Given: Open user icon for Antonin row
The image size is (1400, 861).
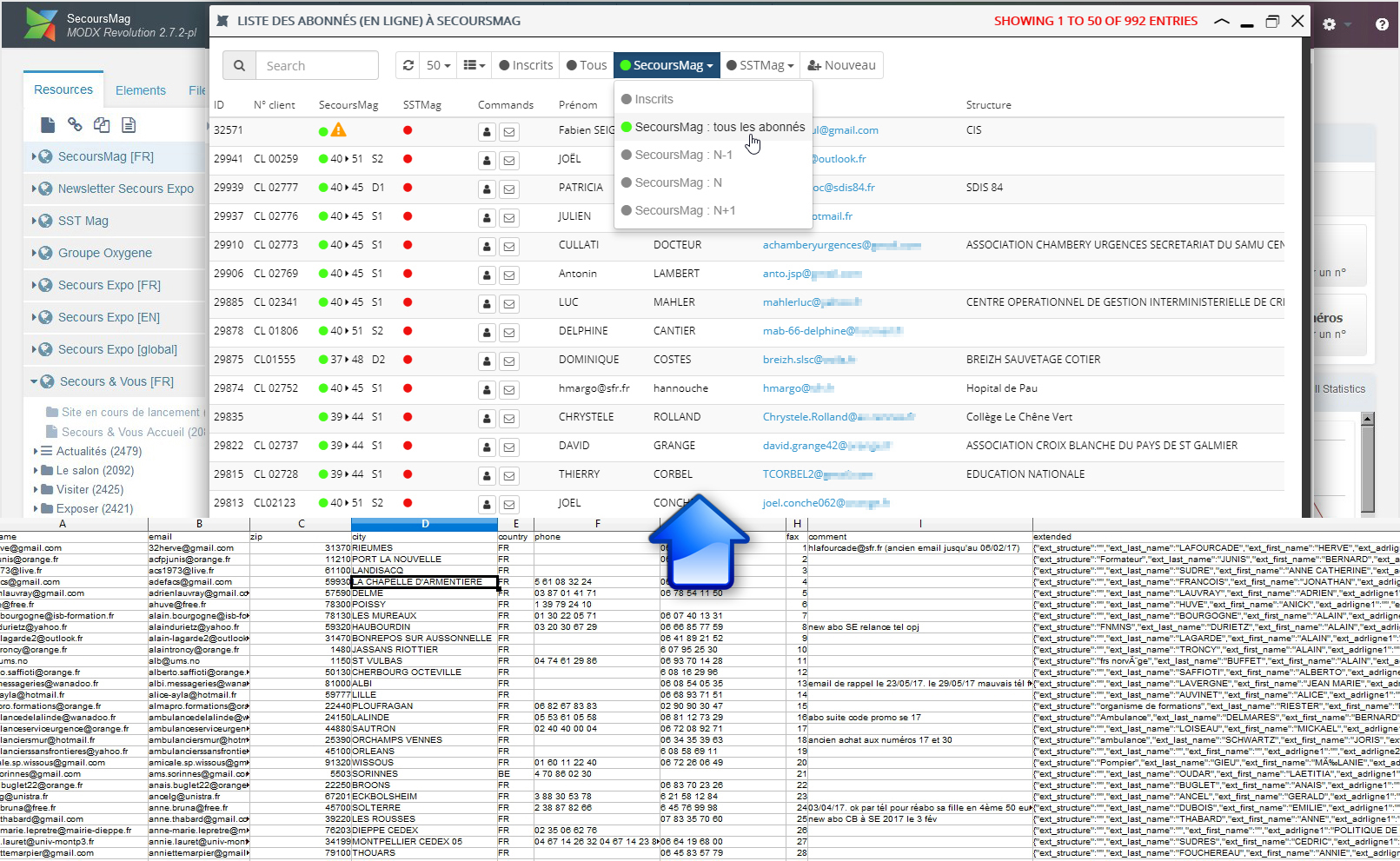Looking at the screenshot, I should click(487, 275).
